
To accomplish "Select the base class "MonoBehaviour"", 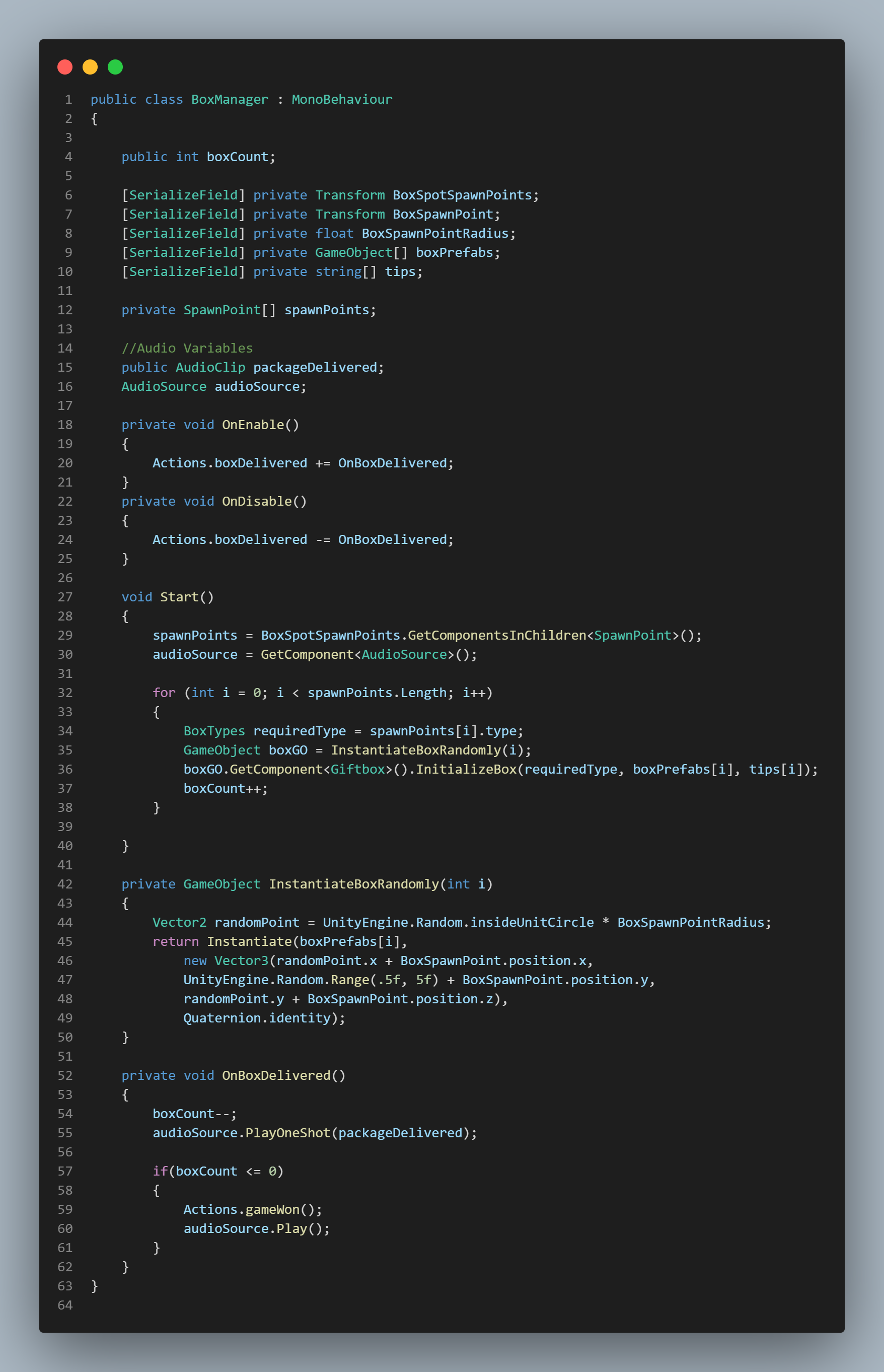I will click(342, 99).
